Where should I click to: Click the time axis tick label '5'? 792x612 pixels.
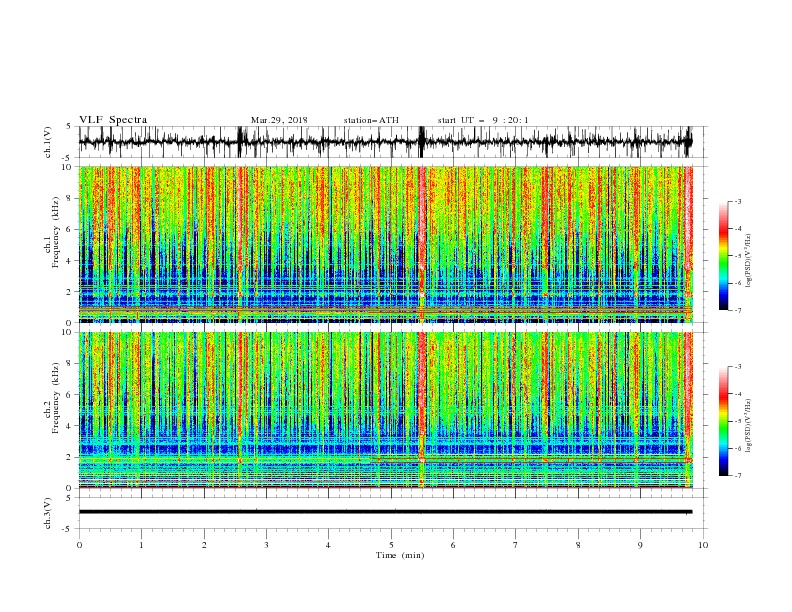391,545
